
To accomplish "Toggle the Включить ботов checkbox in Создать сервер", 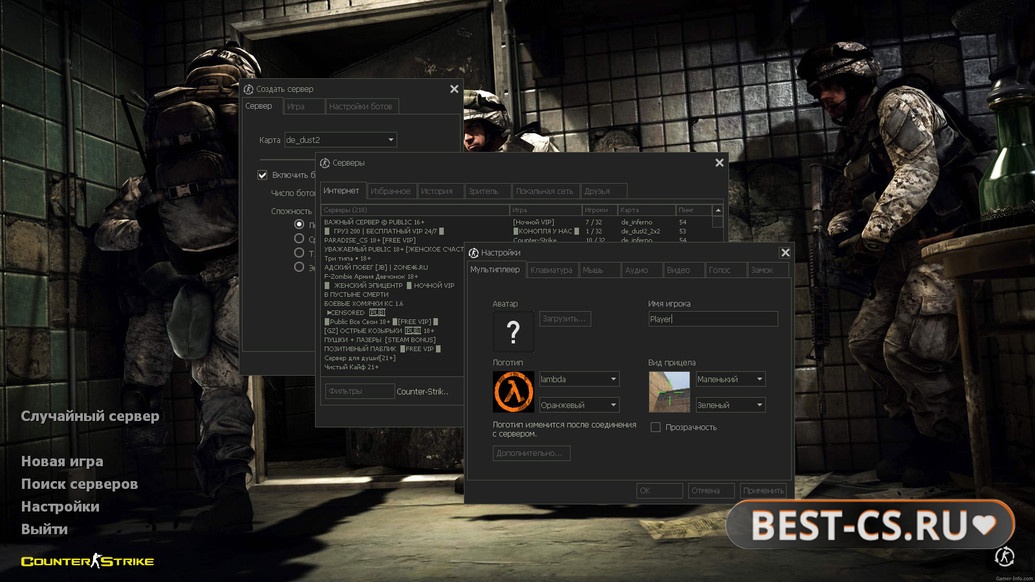I will [262, 175].
